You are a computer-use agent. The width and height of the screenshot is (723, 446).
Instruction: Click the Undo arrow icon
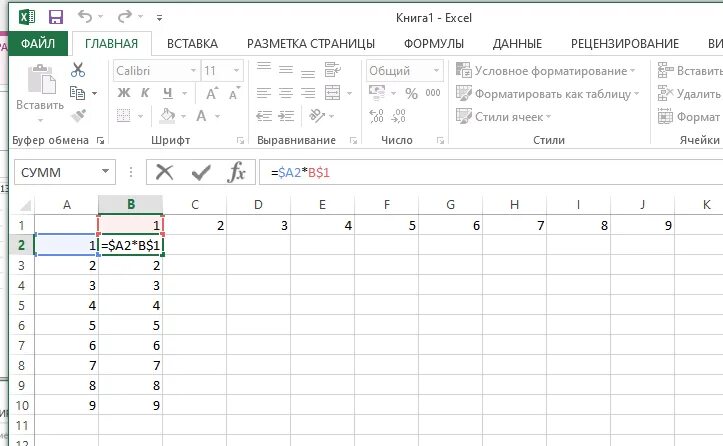click(85, 17)
